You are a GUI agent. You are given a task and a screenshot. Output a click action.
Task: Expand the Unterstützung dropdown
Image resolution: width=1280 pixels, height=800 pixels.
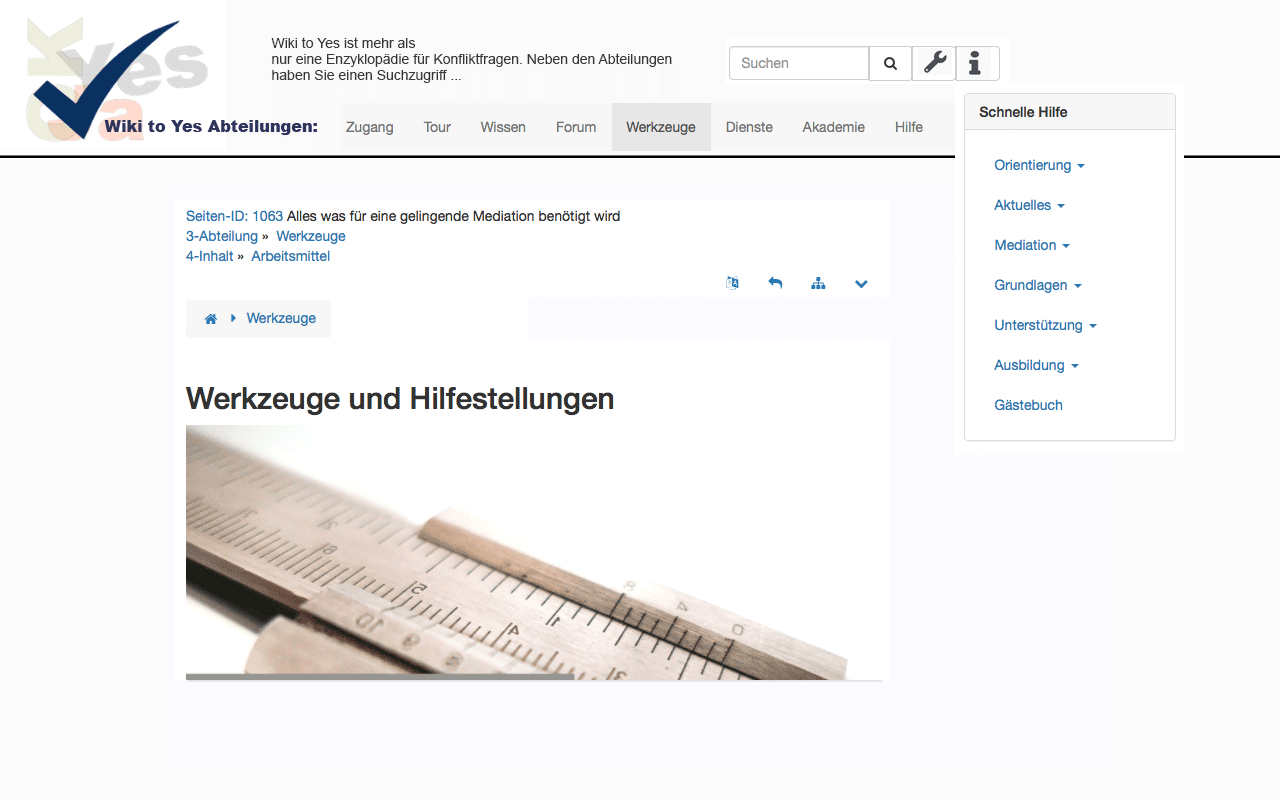click(x=1045, y=325)
